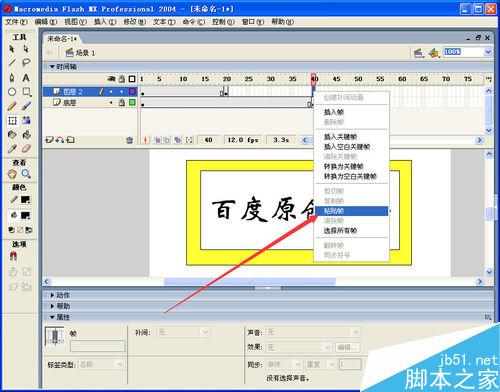Select the Free Transform tool
The width and height of the screenshot is (500, 392).
coord(12,120)
